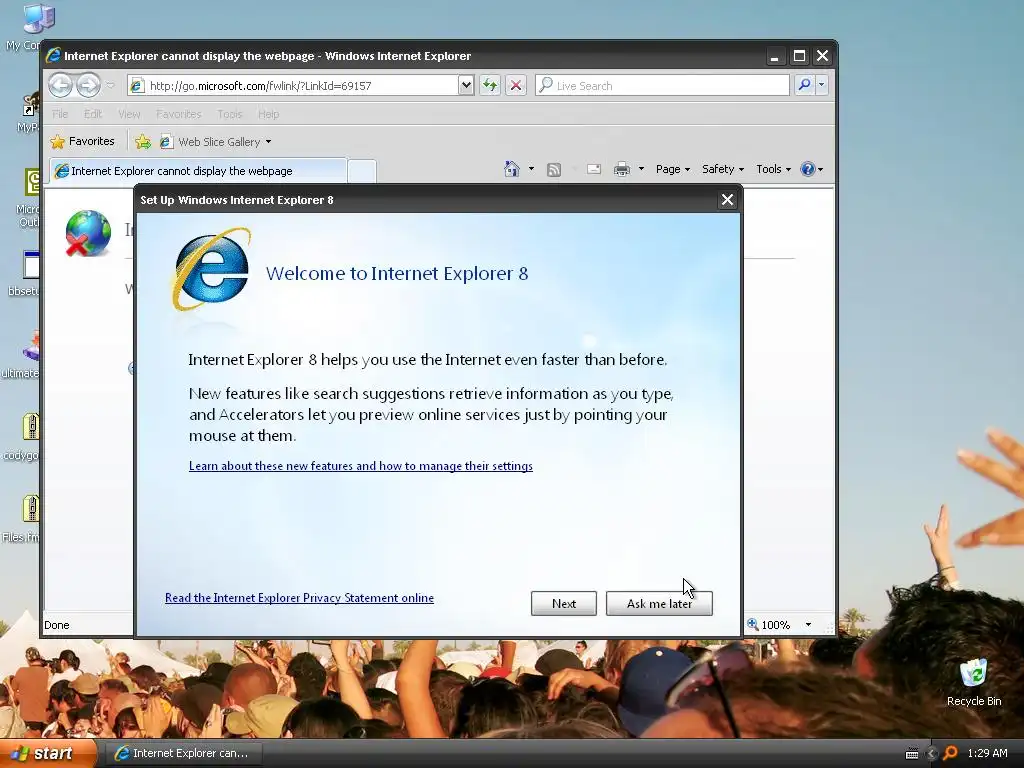
Task: Open the View menu
Action: click(x=129, y=114)
